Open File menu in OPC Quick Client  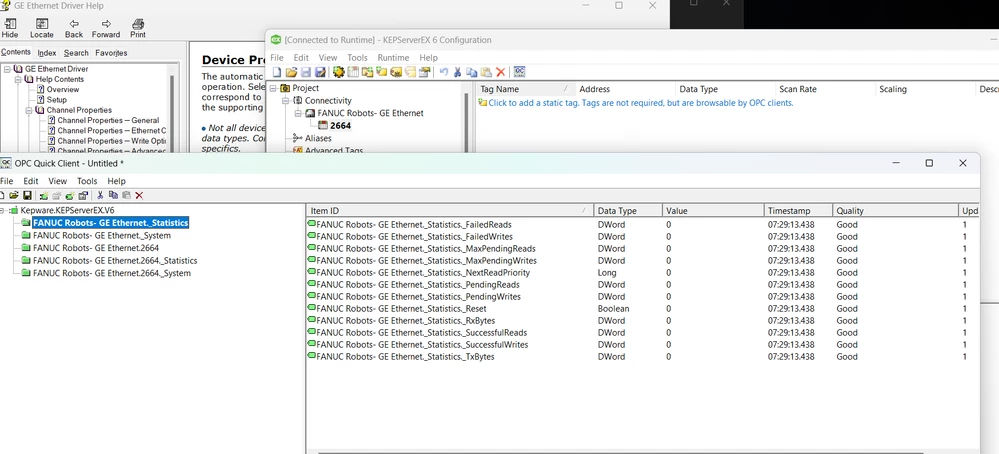[6, 181]
